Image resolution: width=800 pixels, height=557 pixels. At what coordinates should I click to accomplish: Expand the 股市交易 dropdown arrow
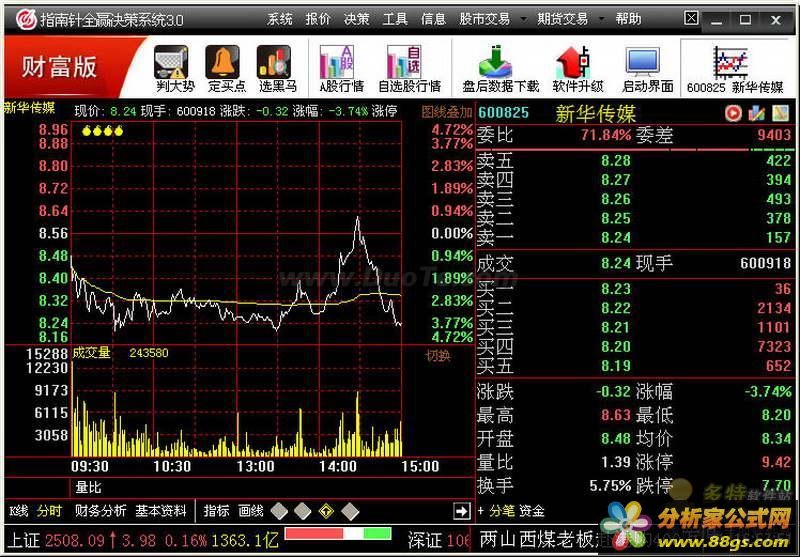pyautogui.click(x=523, y=19)
